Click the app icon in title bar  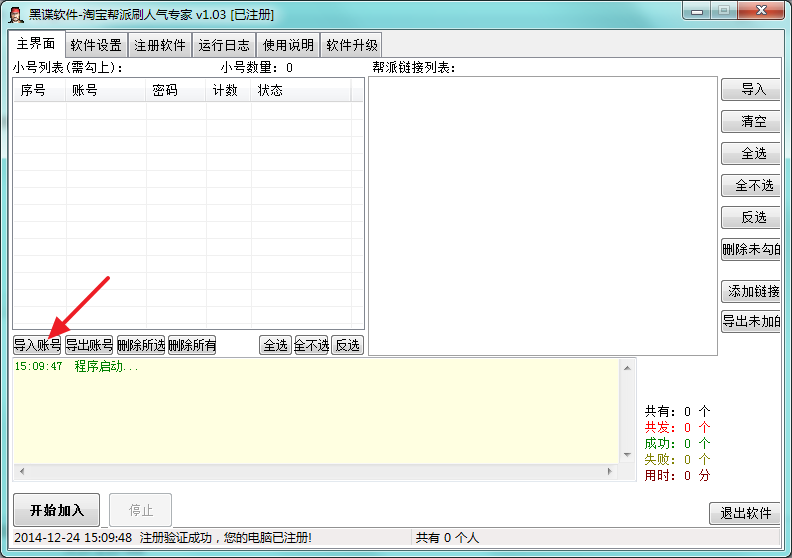pyautogui.click(x=16, y=15)
